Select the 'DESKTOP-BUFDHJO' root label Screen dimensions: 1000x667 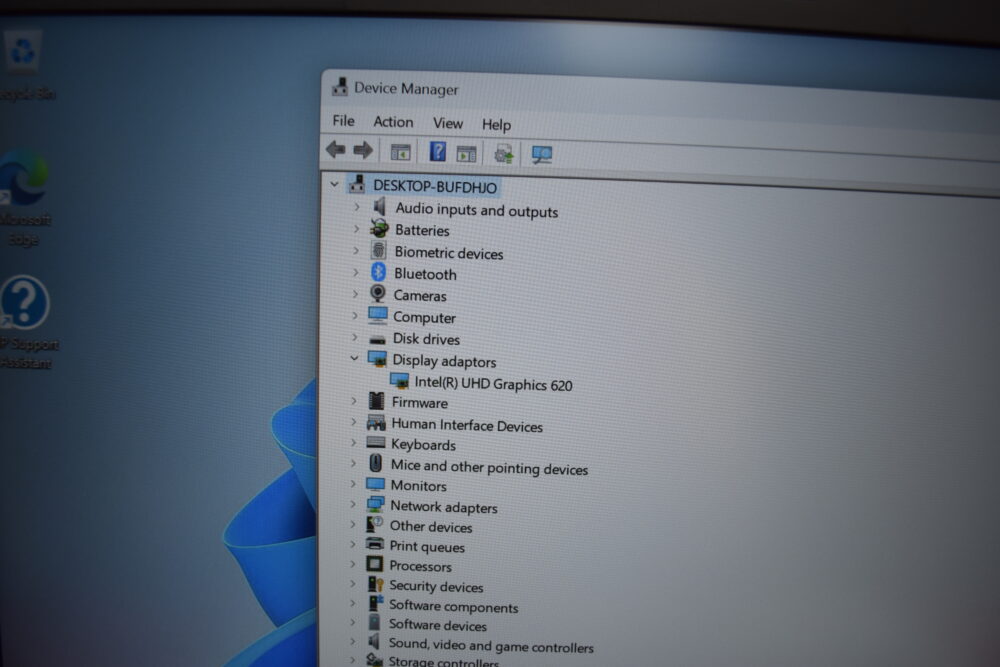pyautogui.click(x=434, y=186)
